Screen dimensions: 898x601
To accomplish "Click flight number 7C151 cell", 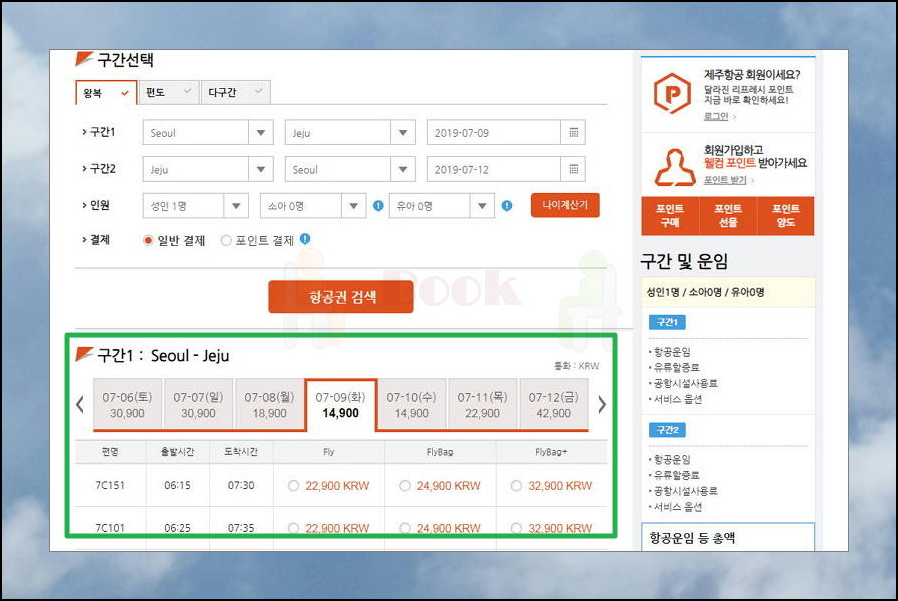I will point(110,485).
